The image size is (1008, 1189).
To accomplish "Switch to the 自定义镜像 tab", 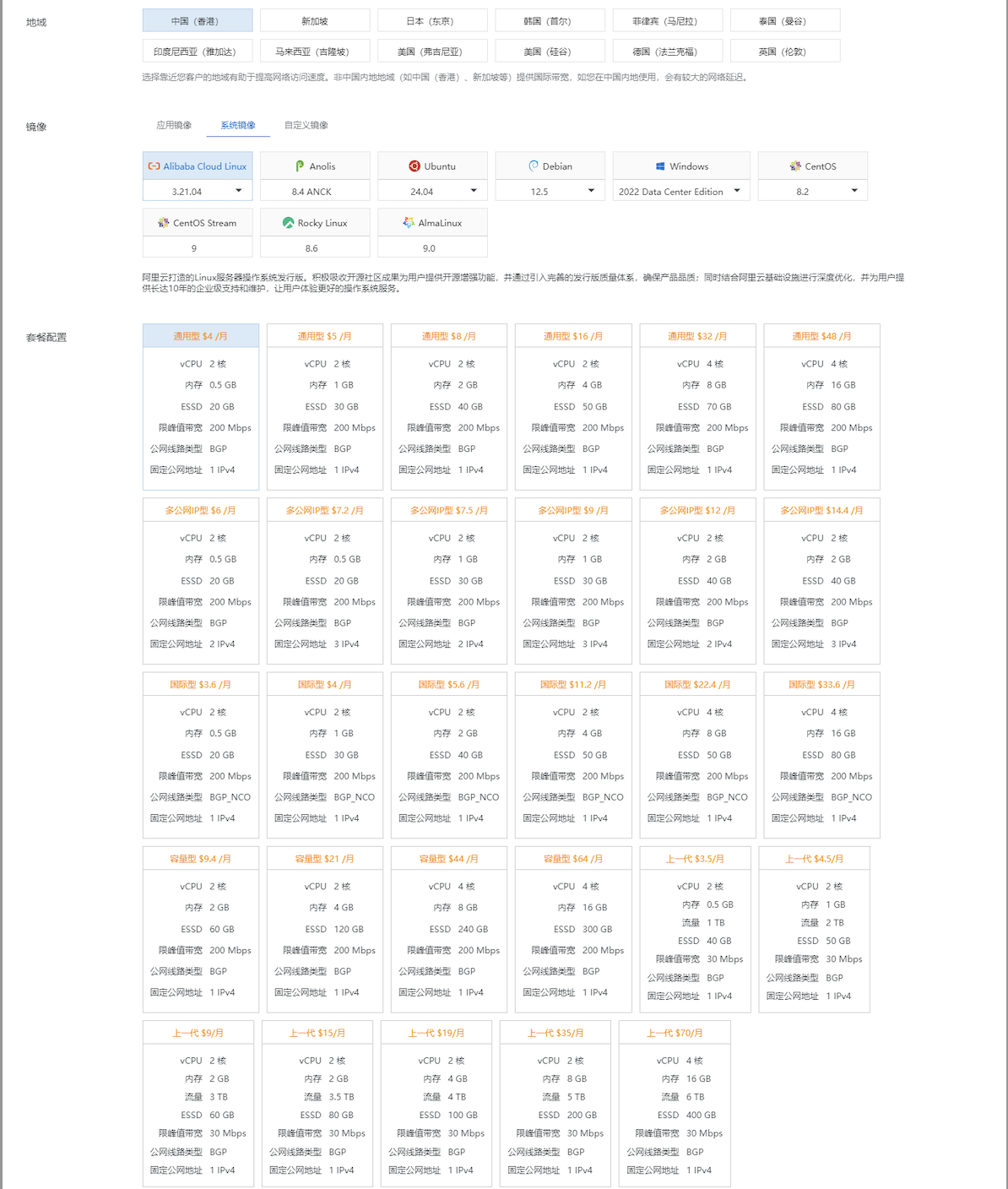I will tap(306, 125).
